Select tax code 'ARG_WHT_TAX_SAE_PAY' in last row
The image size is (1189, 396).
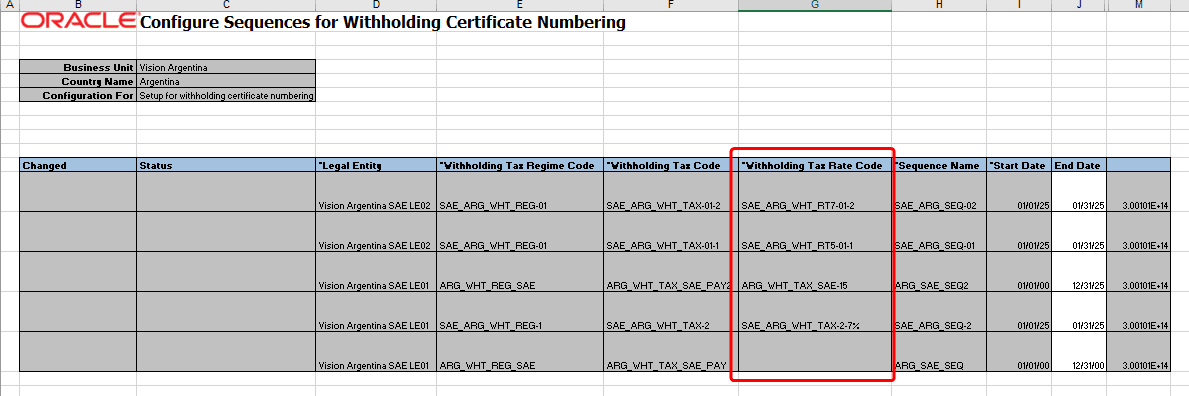[x=671, y=352]
